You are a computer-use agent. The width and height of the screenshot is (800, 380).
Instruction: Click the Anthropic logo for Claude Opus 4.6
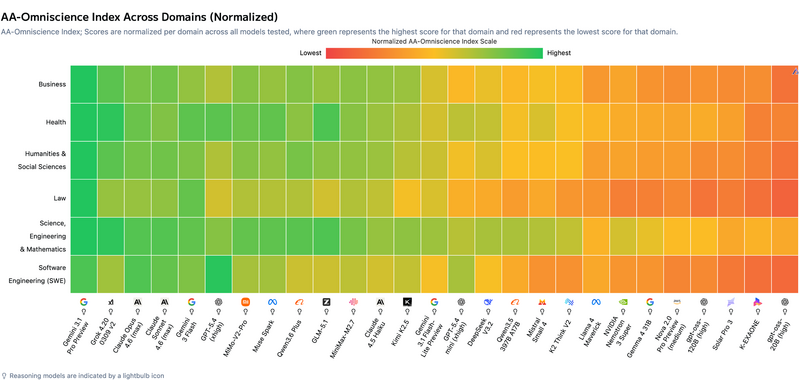138,302
